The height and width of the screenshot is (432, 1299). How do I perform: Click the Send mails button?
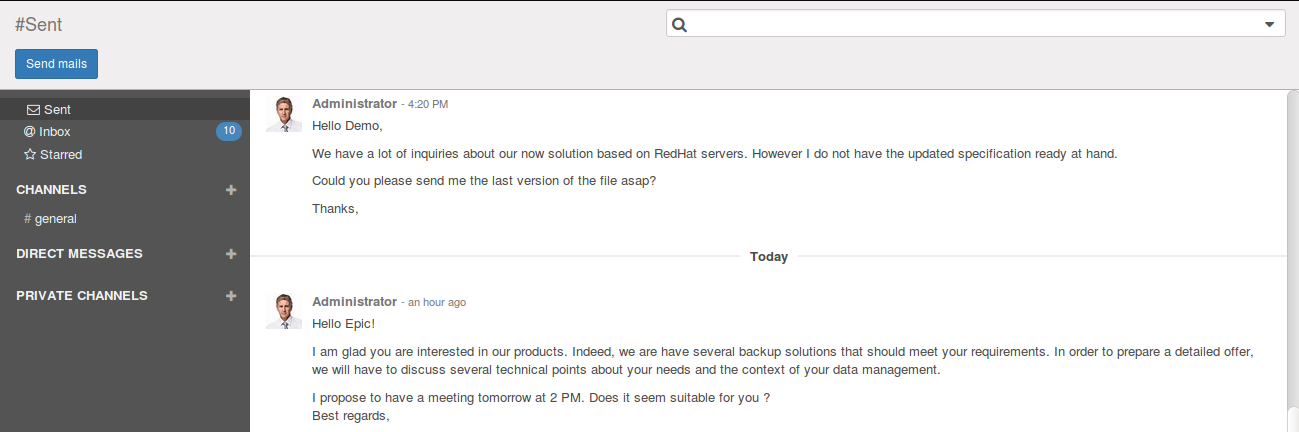point(56,64)
